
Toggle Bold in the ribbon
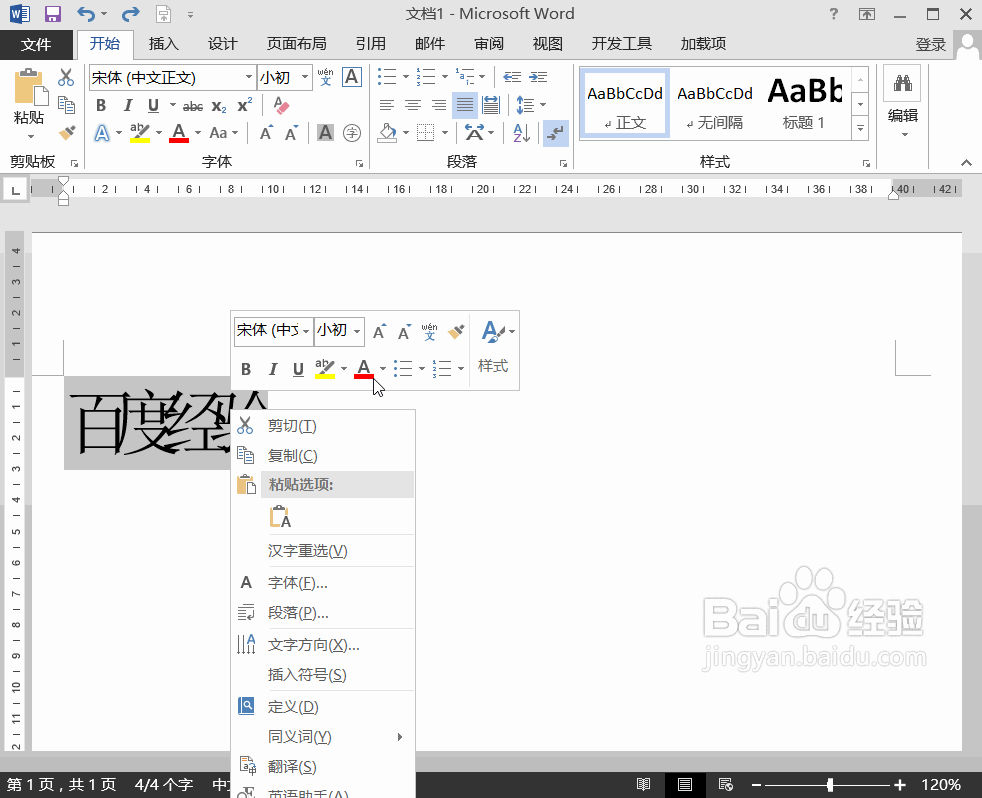tap(100, 105)
